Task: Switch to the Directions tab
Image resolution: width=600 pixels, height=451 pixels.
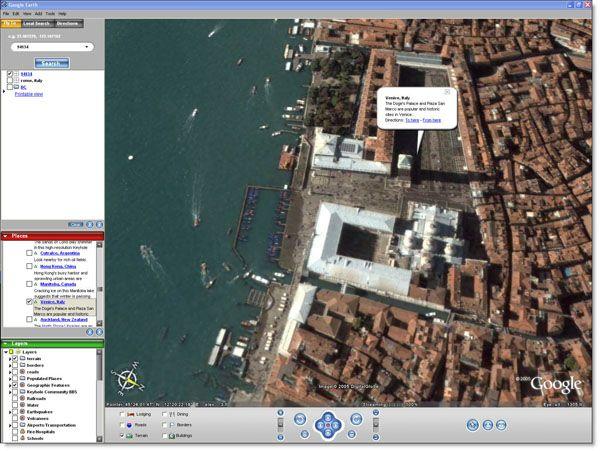Action: click(67, 24)
